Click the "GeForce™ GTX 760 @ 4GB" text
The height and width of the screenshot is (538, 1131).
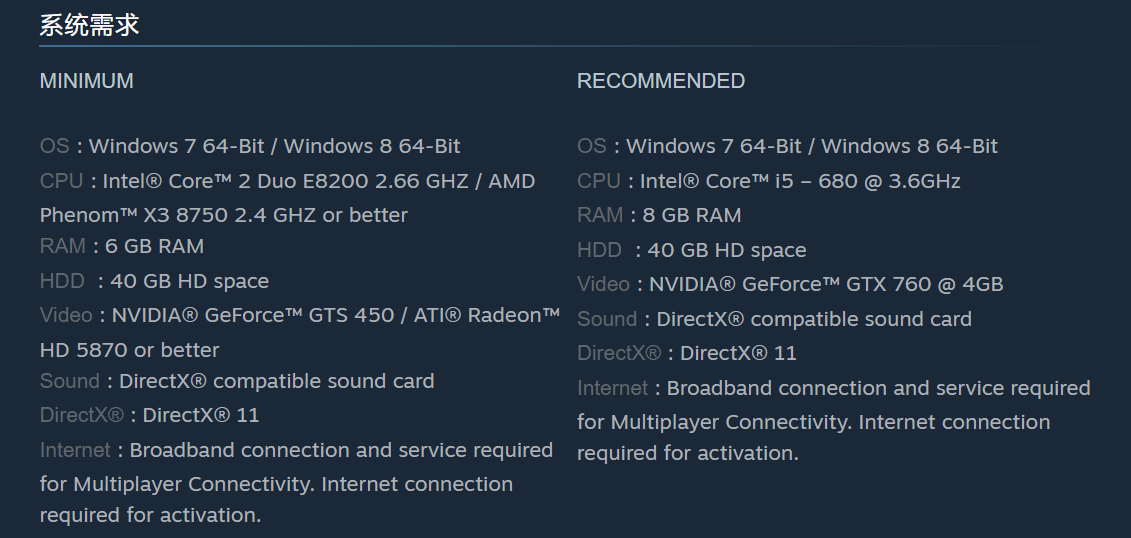pyautogui.click(x=875, y=284)
